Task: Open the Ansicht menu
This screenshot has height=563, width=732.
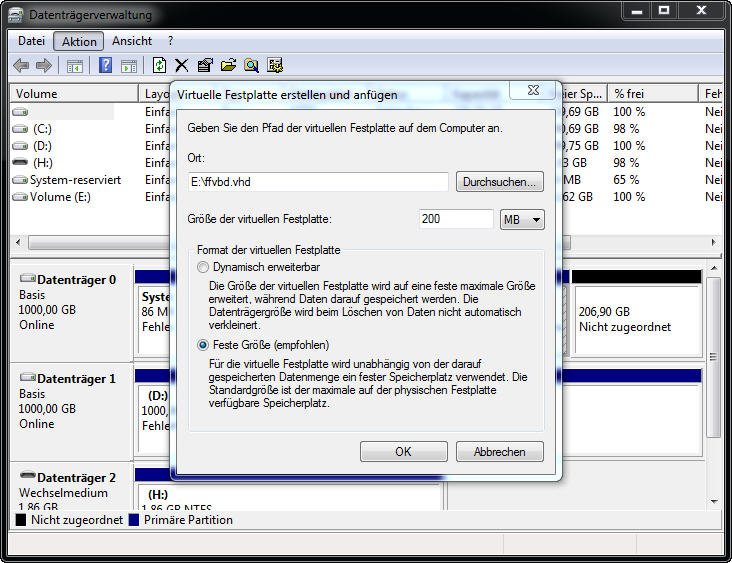Action: (x=132, y=41)
